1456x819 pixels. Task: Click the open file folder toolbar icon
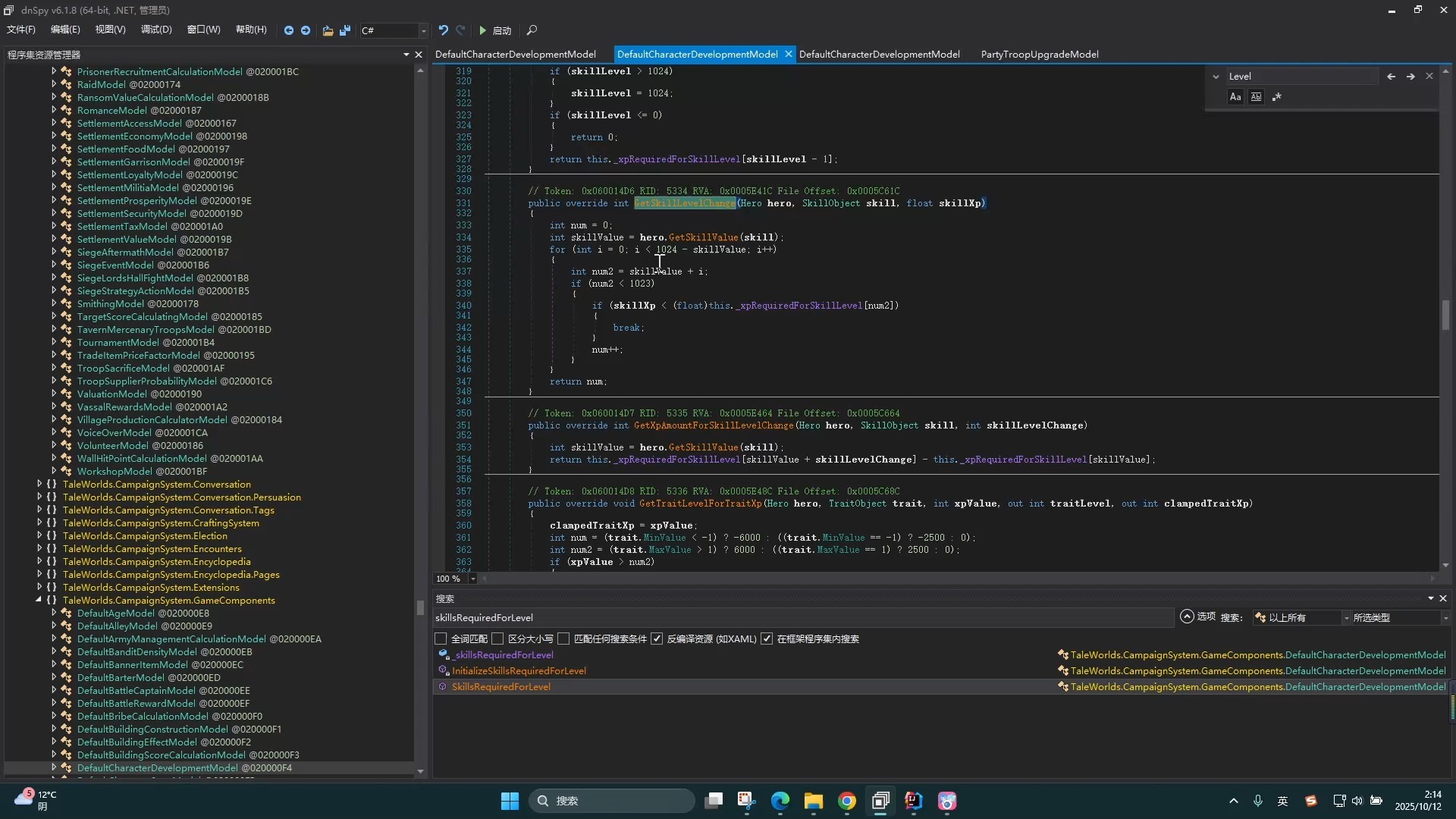point(328,30)
